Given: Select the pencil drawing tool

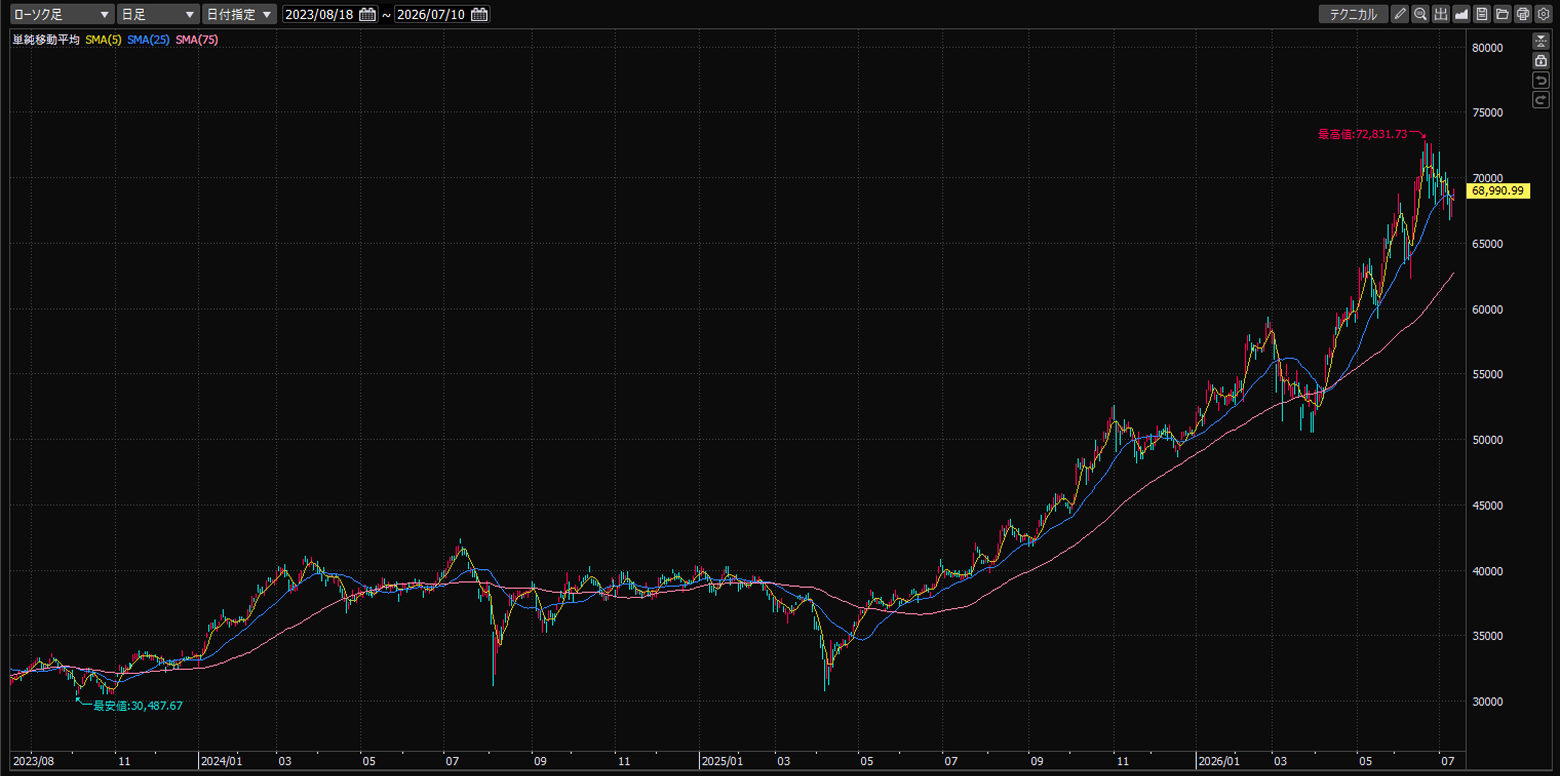Looking at the screenshot, I should (x=1400, y=14).
